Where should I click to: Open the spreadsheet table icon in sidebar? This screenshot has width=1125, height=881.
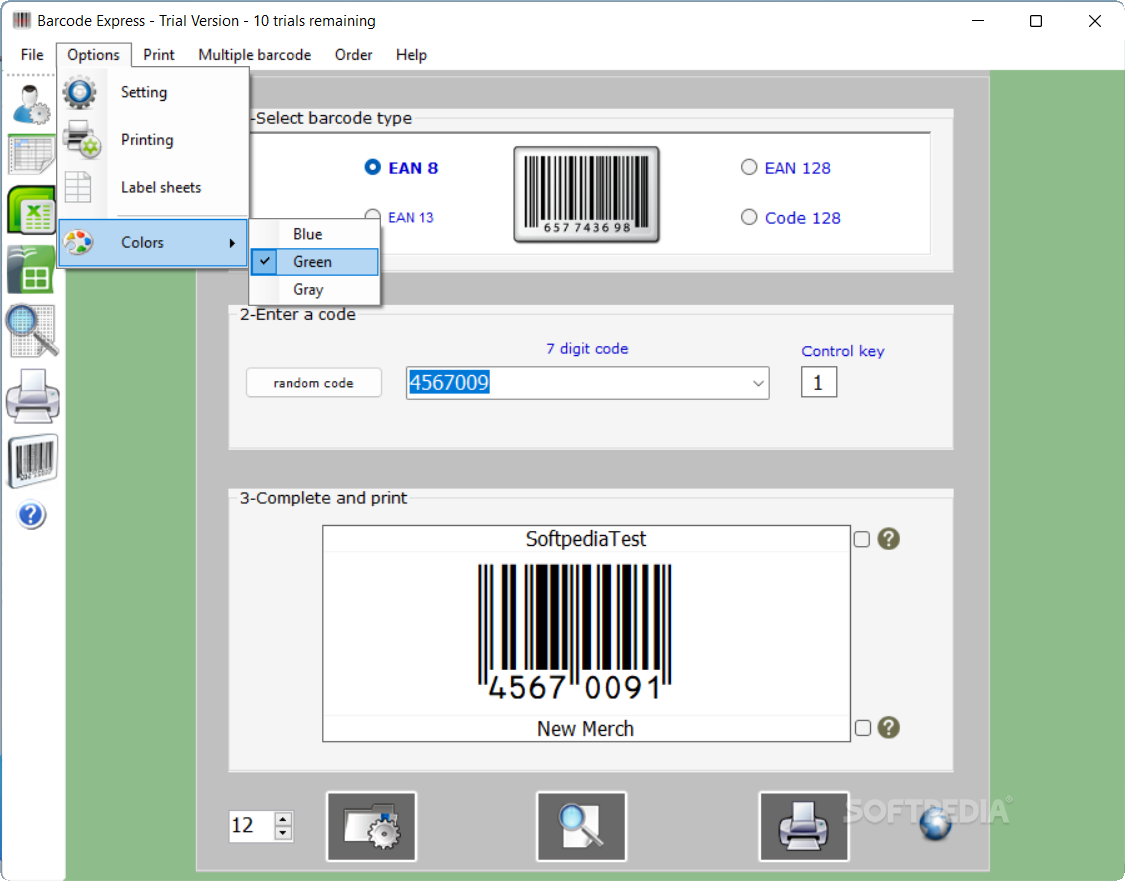32,154
